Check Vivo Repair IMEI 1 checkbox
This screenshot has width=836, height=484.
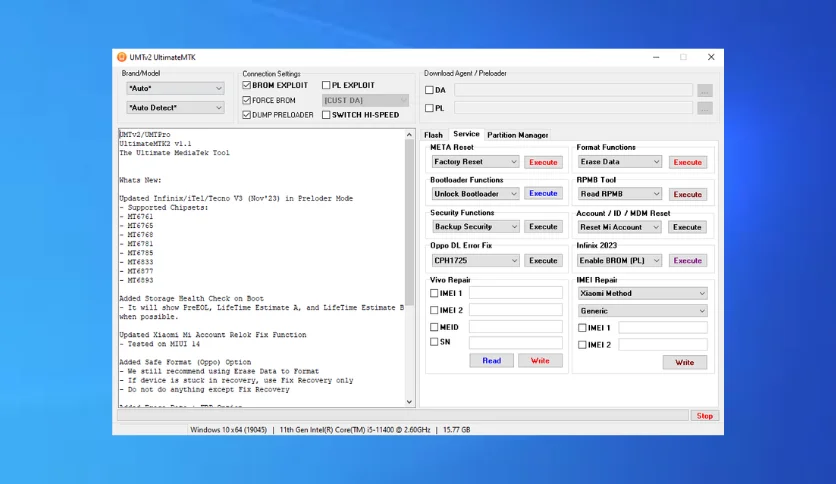[x=434, y=293]
